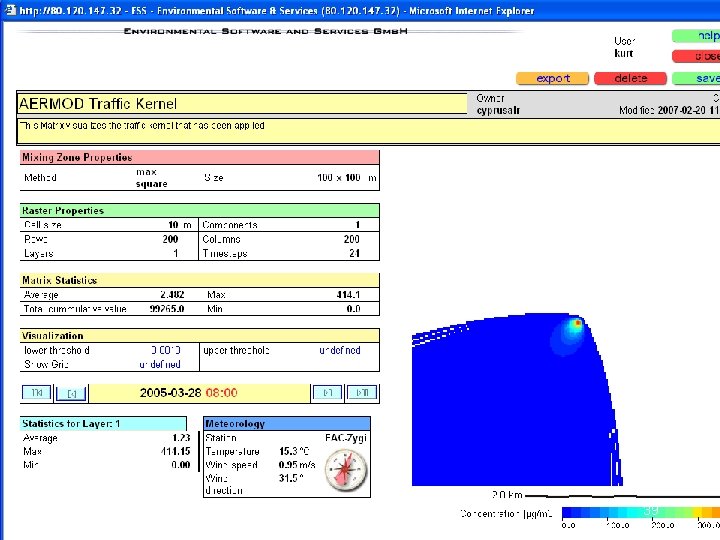Select the Visualization section header
This screenshot has width=720, height=540.
200,336
